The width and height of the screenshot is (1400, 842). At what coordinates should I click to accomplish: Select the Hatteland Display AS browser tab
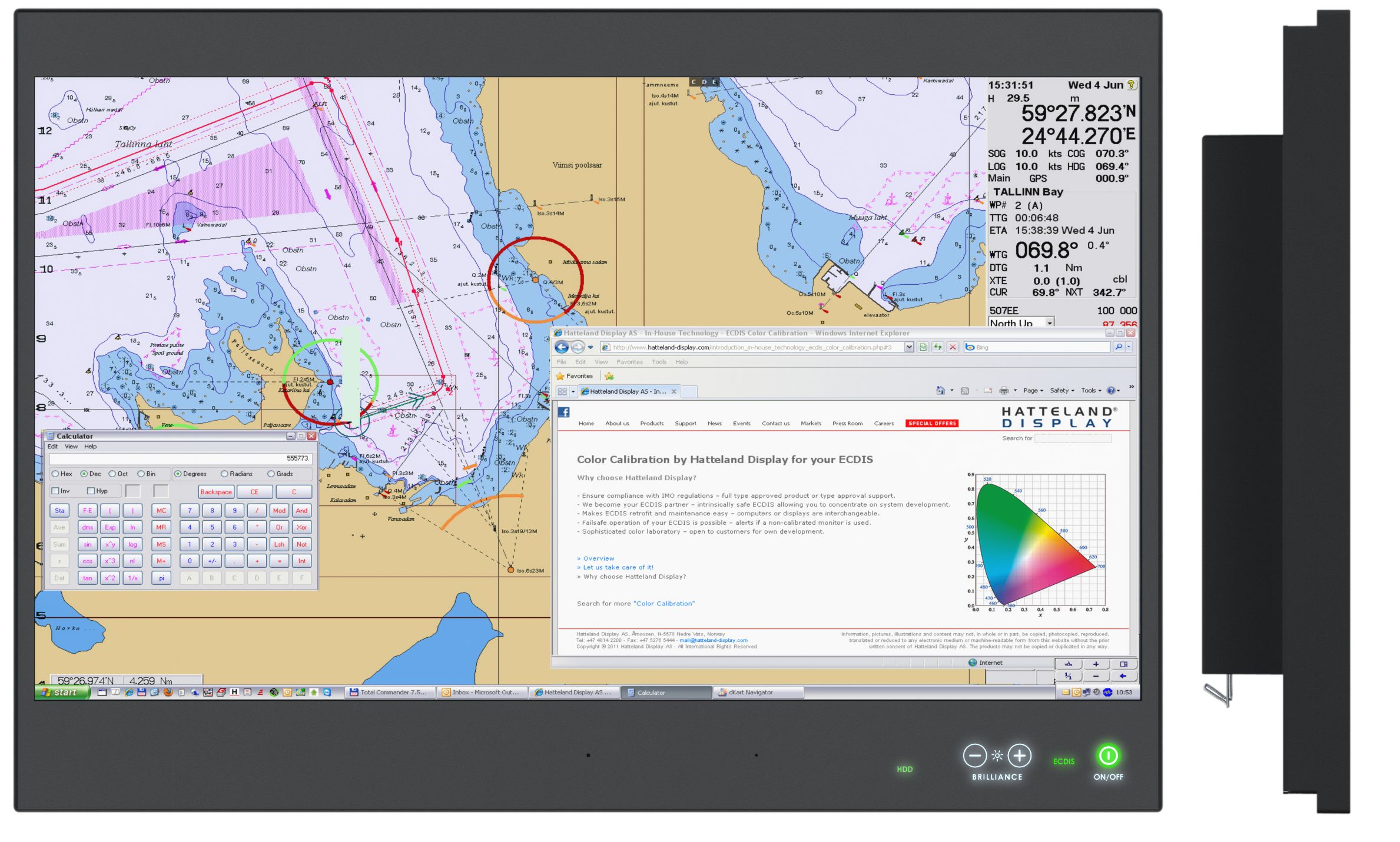tap(629, 391)
